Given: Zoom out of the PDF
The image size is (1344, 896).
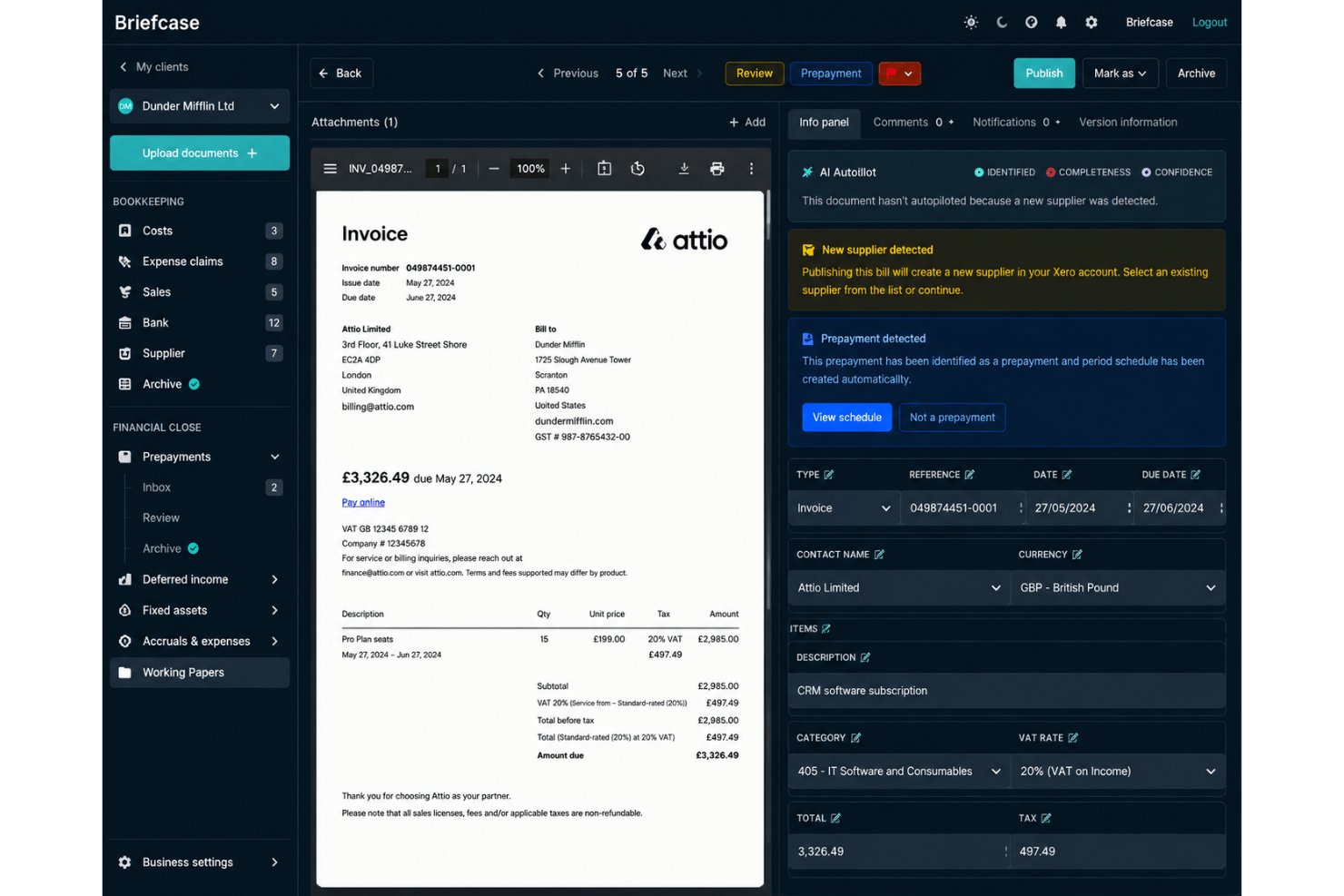Looking at the screenshot, I should [x=494, y=169].
